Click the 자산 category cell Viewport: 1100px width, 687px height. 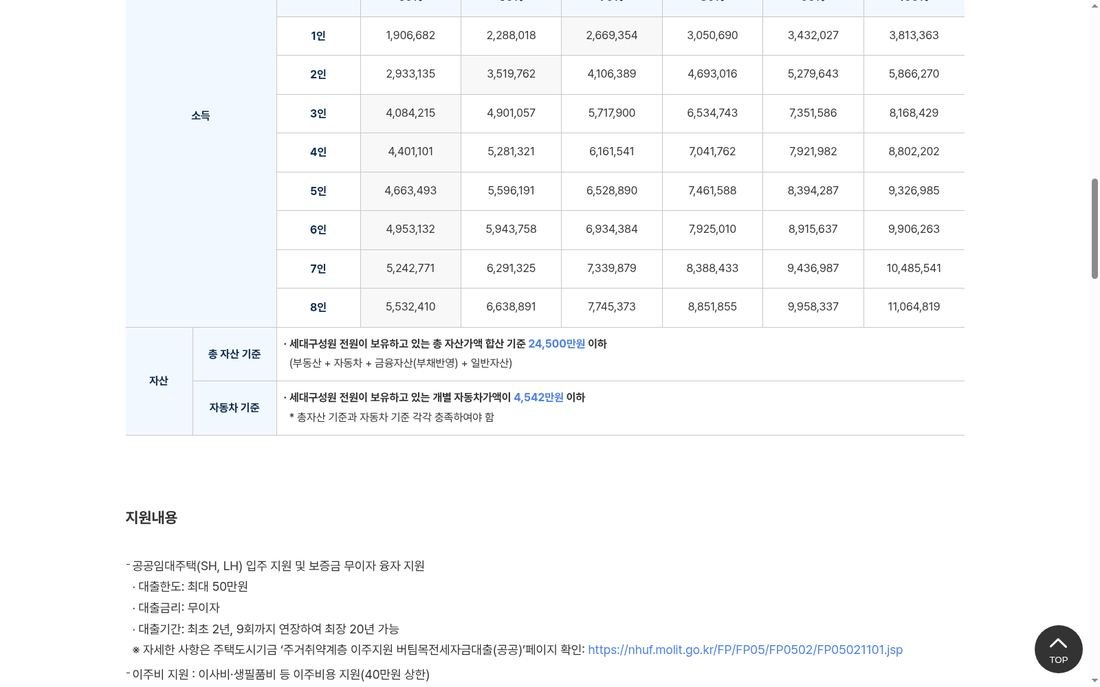tap(159, 381)
